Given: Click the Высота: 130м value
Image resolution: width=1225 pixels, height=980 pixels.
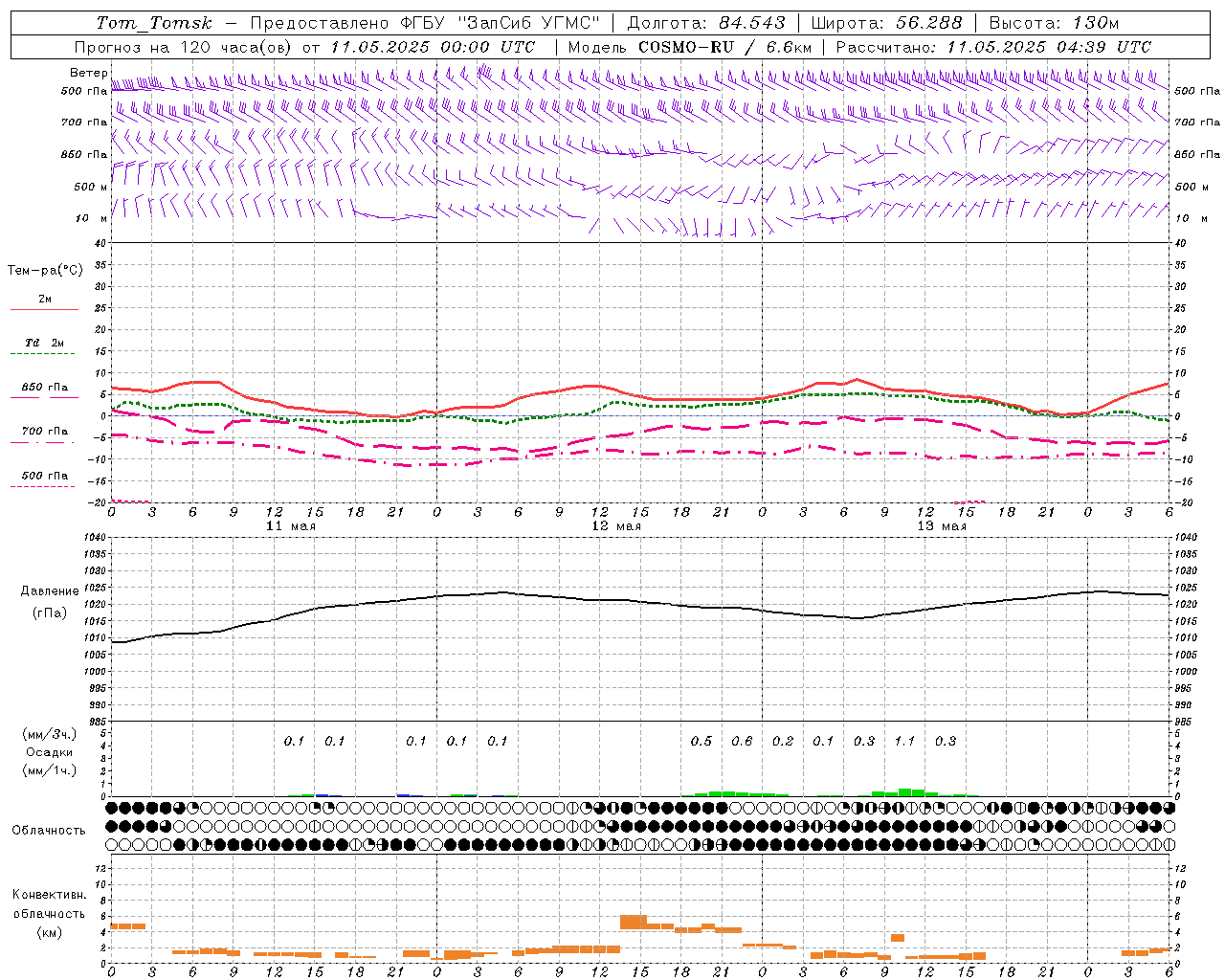Looking at the screenshot, I should (1054, 23).
